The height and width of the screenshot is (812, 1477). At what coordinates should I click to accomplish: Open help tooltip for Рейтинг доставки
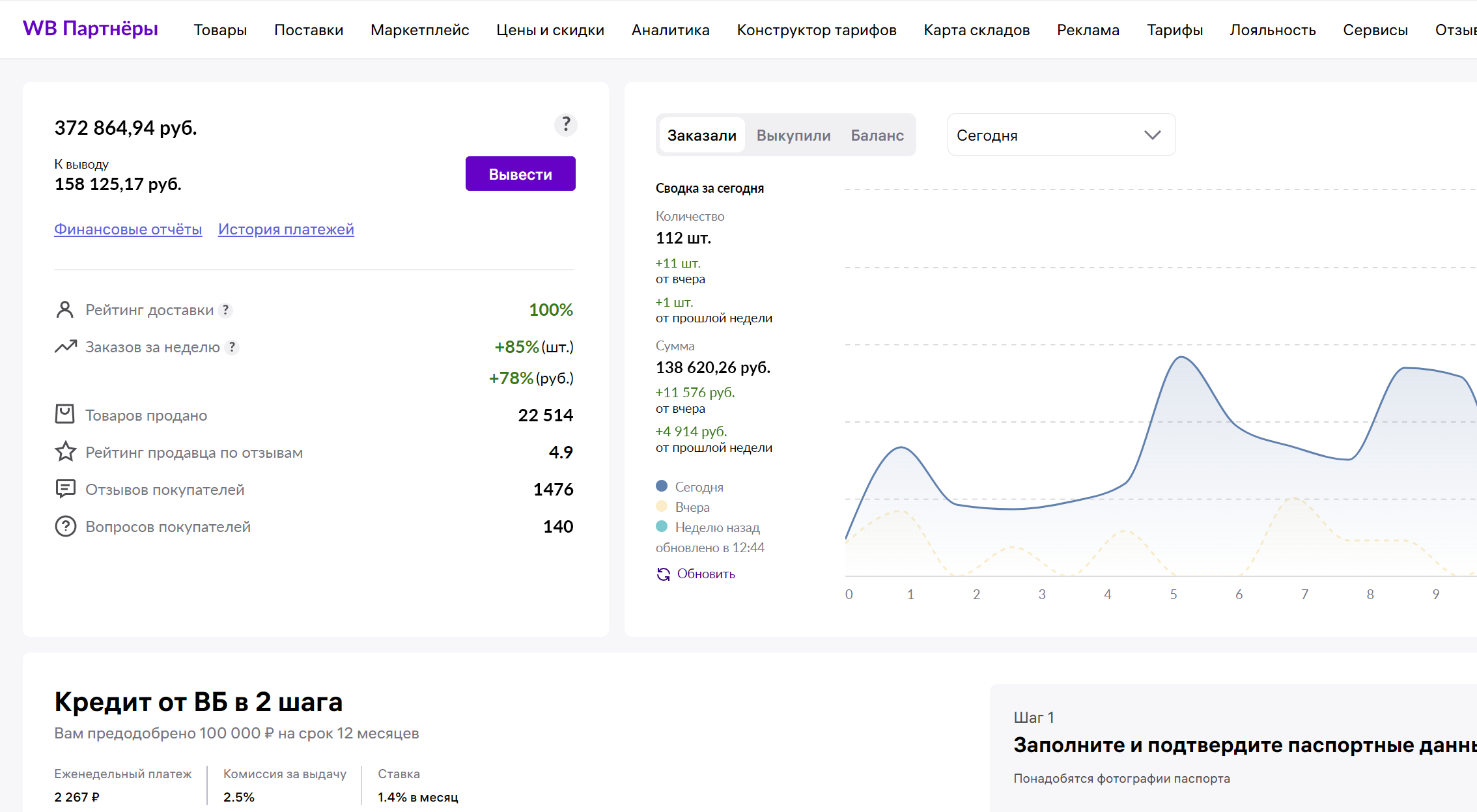click(225, 310)
